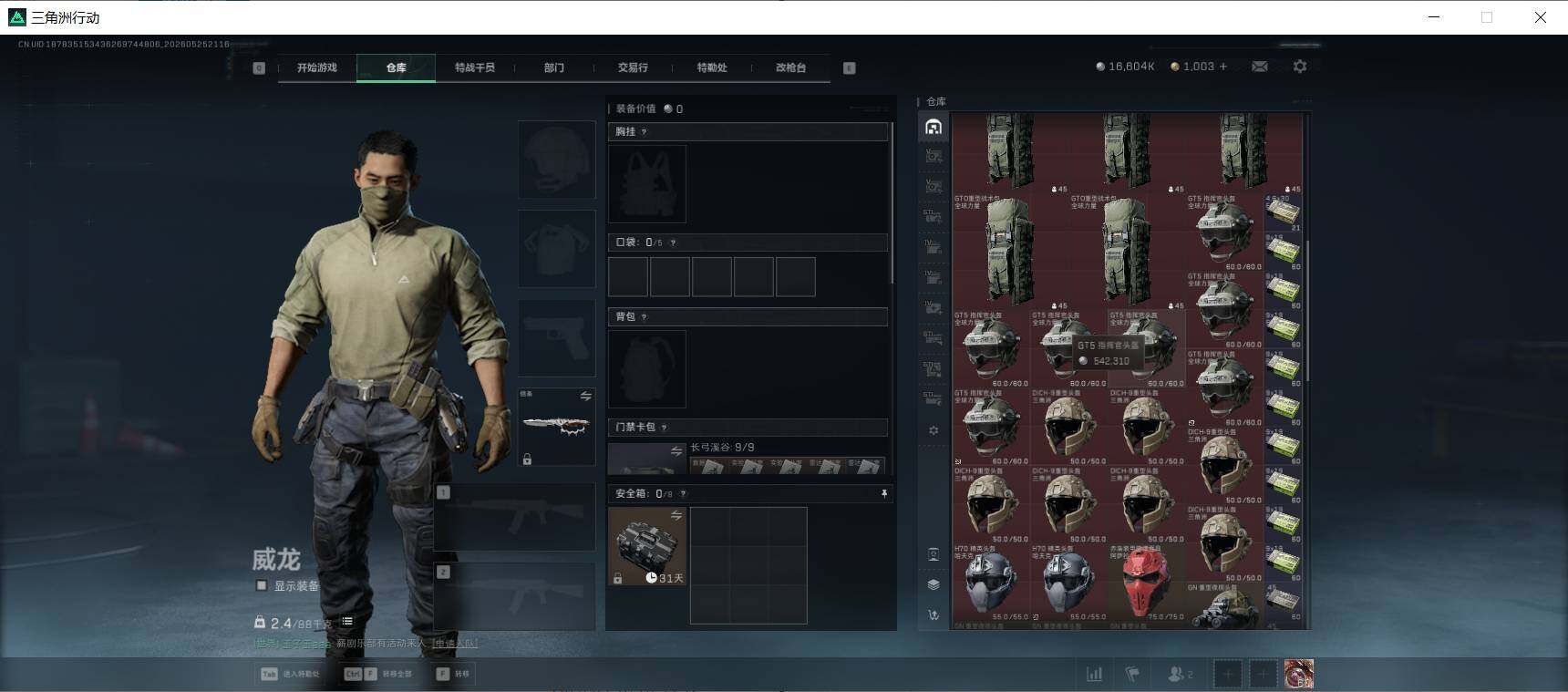Select the 仓库 tab
This screenshot has width=1568, height=692.
click(396, 67)
